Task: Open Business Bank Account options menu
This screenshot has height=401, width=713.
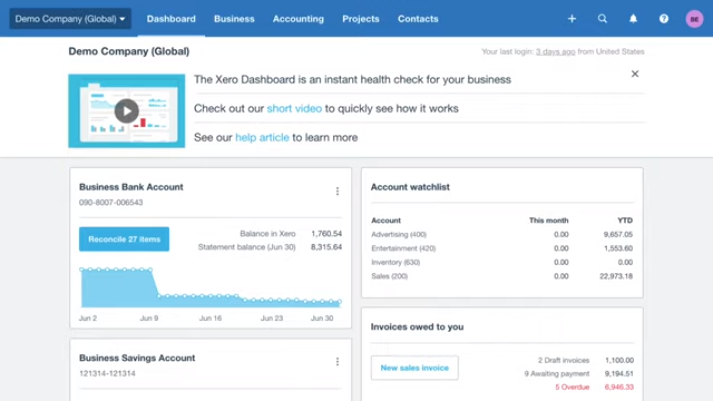Action: (x=337, y=191)
